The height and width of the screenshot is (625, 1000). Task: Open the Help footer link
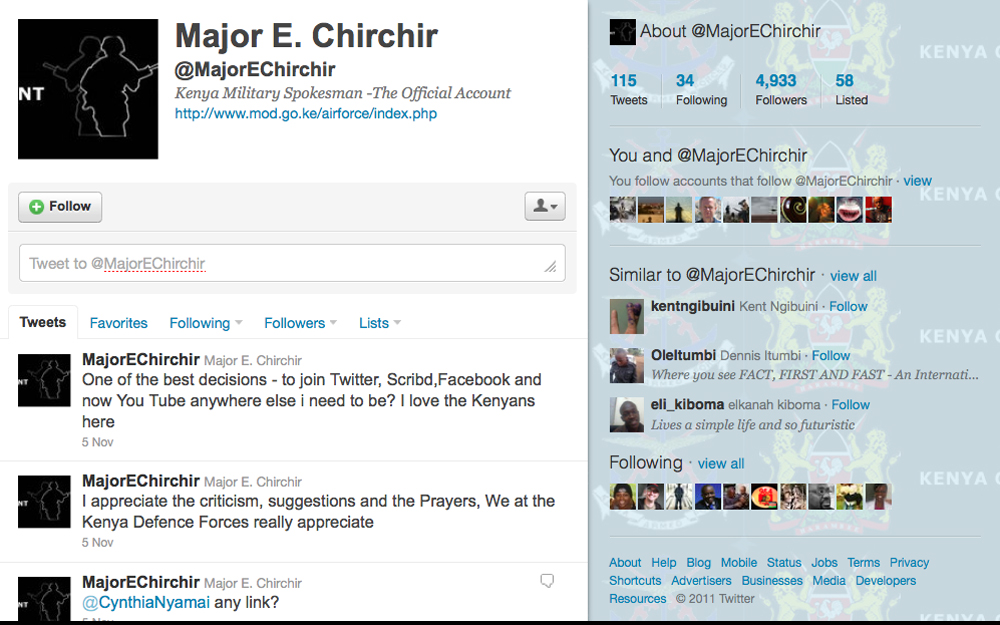click(664, 562)
